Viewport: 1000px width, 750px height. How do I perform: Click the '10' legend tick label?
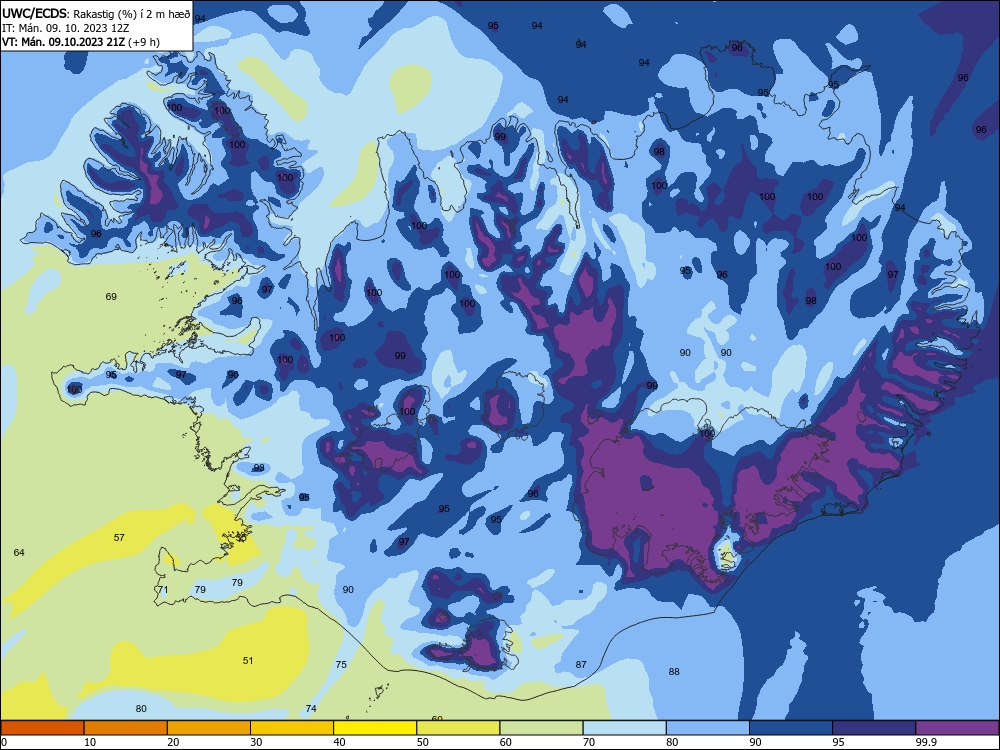coord(90,742)
